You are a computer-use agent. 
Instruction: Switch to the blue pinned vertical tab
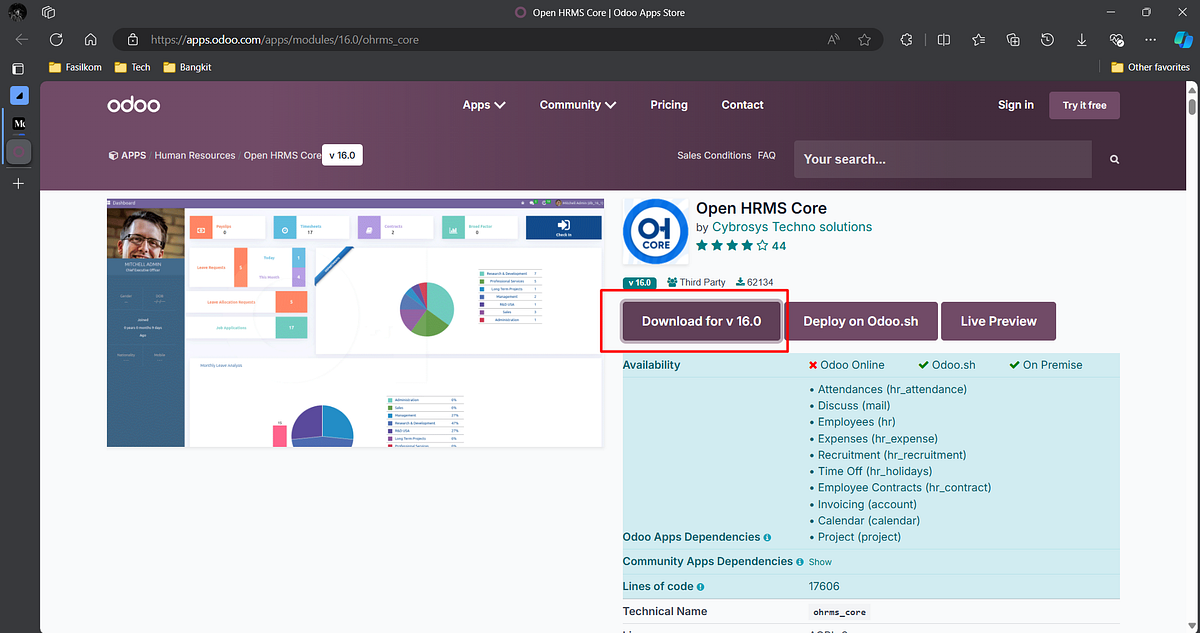[19, 96]
